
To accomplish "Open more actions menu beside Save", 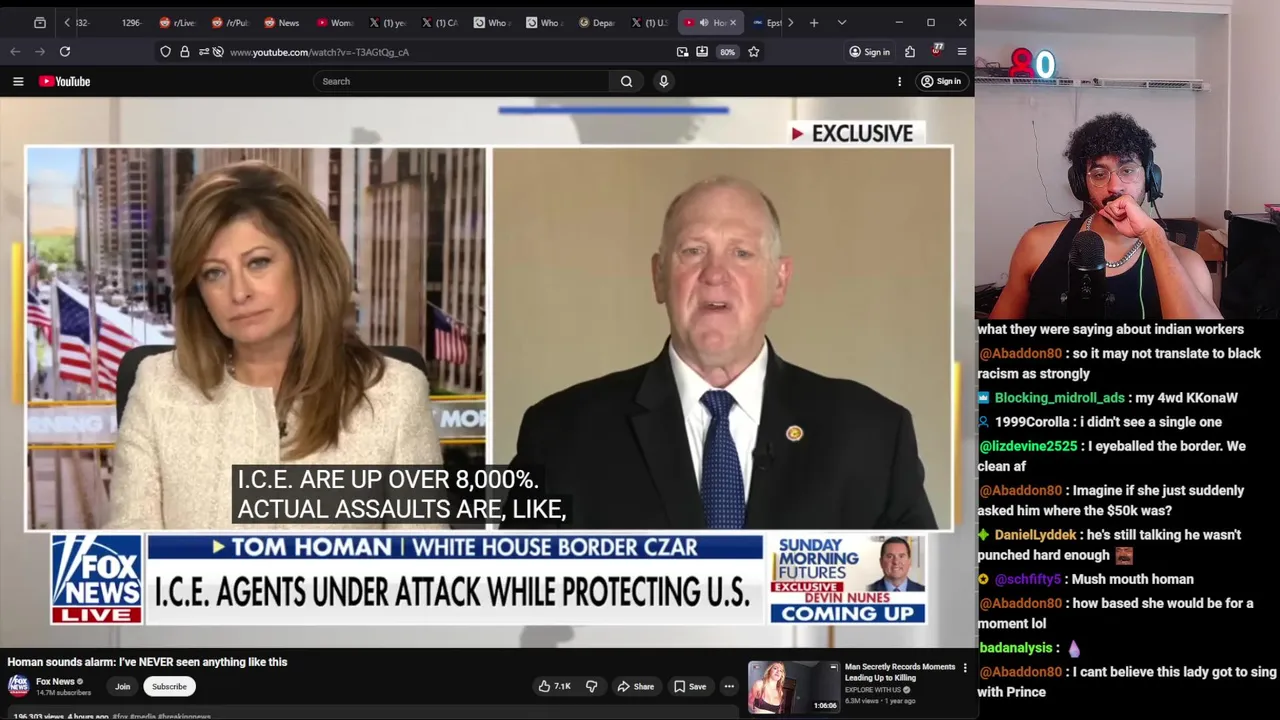I will tap(729, 686).
